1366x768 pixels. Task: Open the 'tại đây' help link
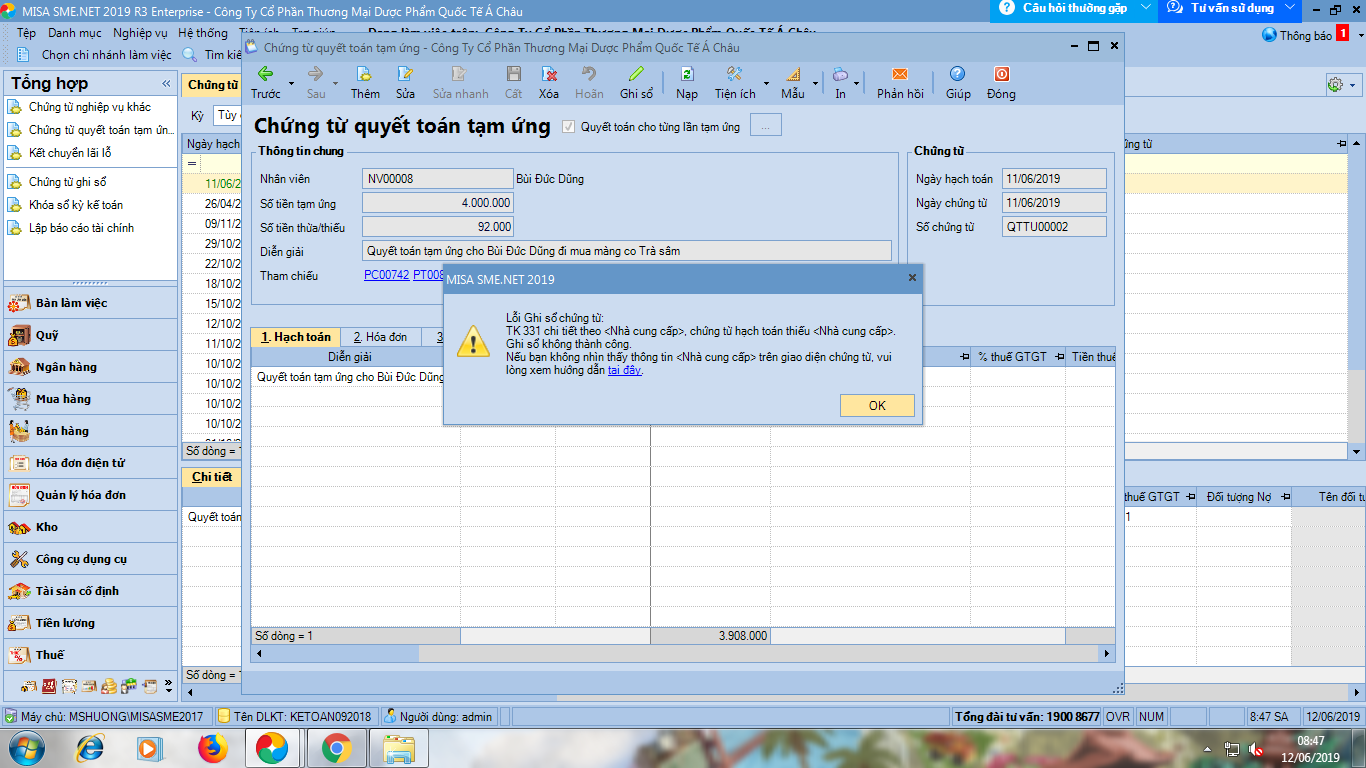point(624,370)
